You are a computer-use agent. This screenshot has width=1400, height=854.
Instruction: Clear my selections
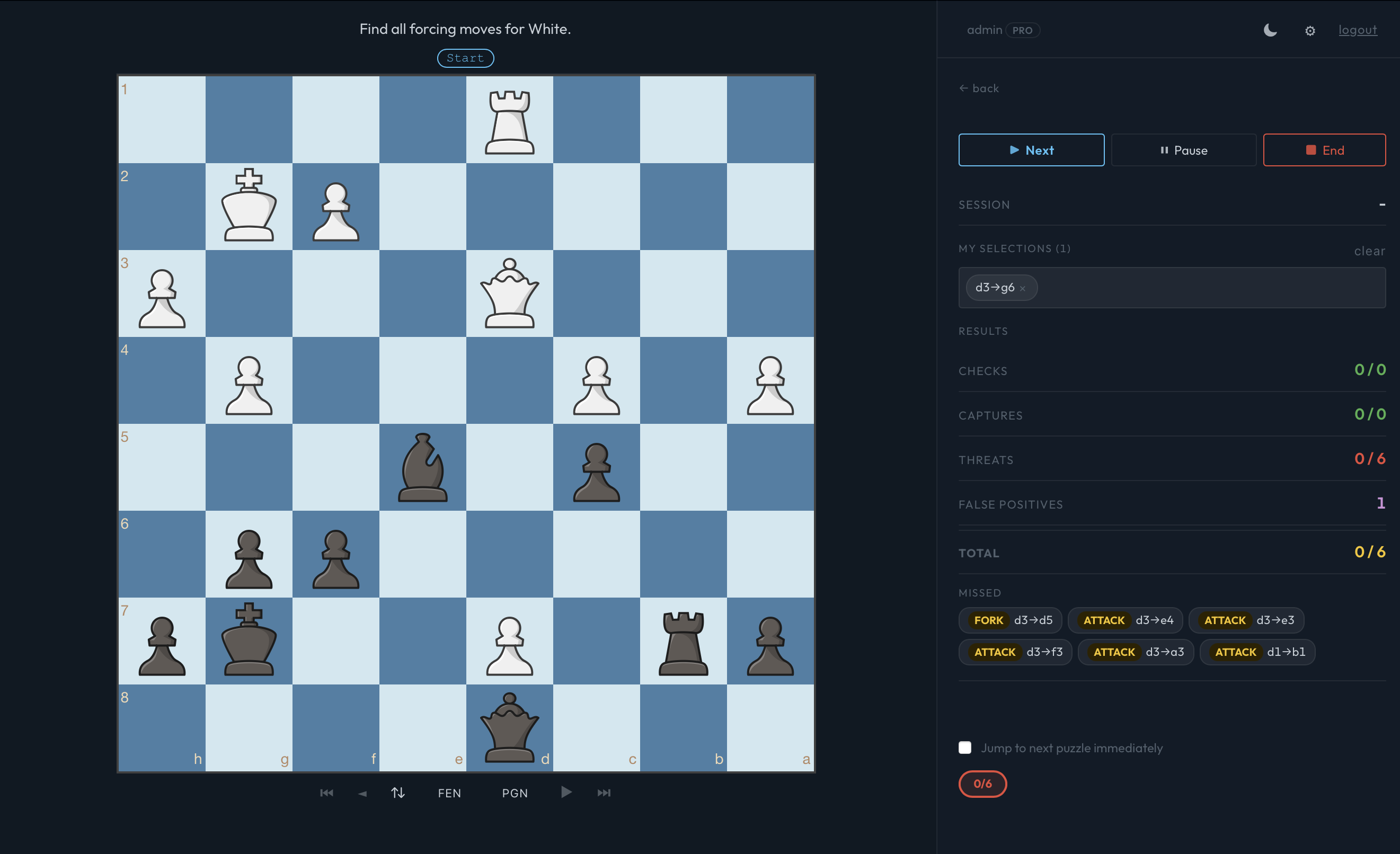pos(1369,251)
